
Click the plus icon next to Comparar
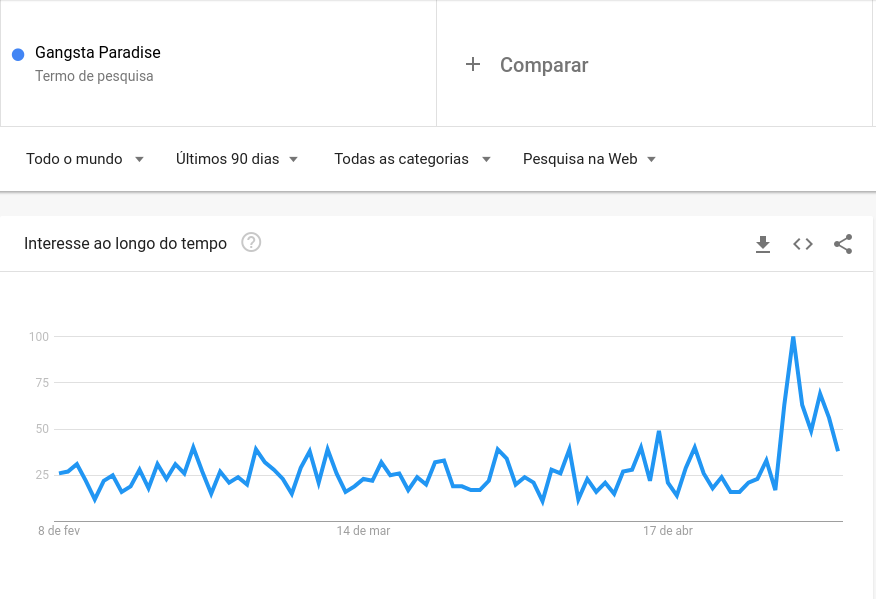(x=473, y=64)
